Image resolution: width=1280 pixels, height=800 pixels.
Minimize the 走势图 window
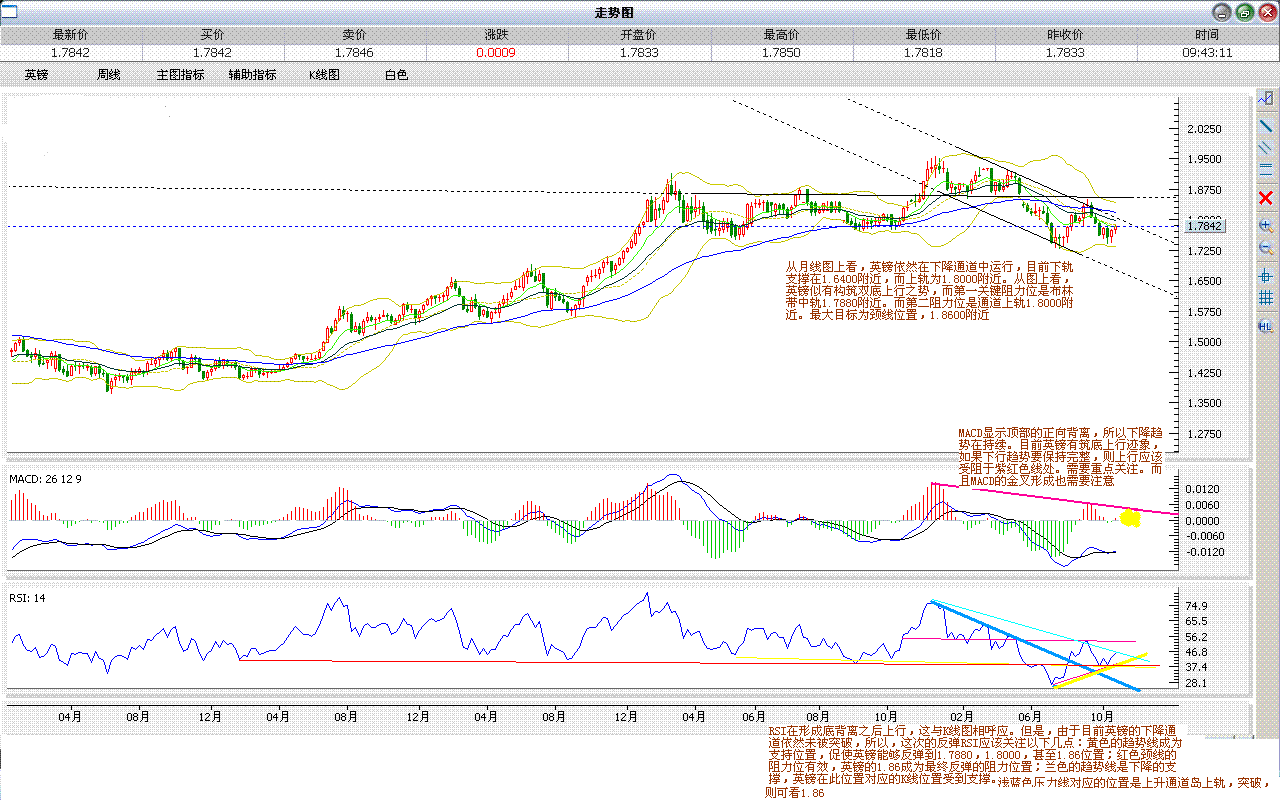pos(1222,13)
